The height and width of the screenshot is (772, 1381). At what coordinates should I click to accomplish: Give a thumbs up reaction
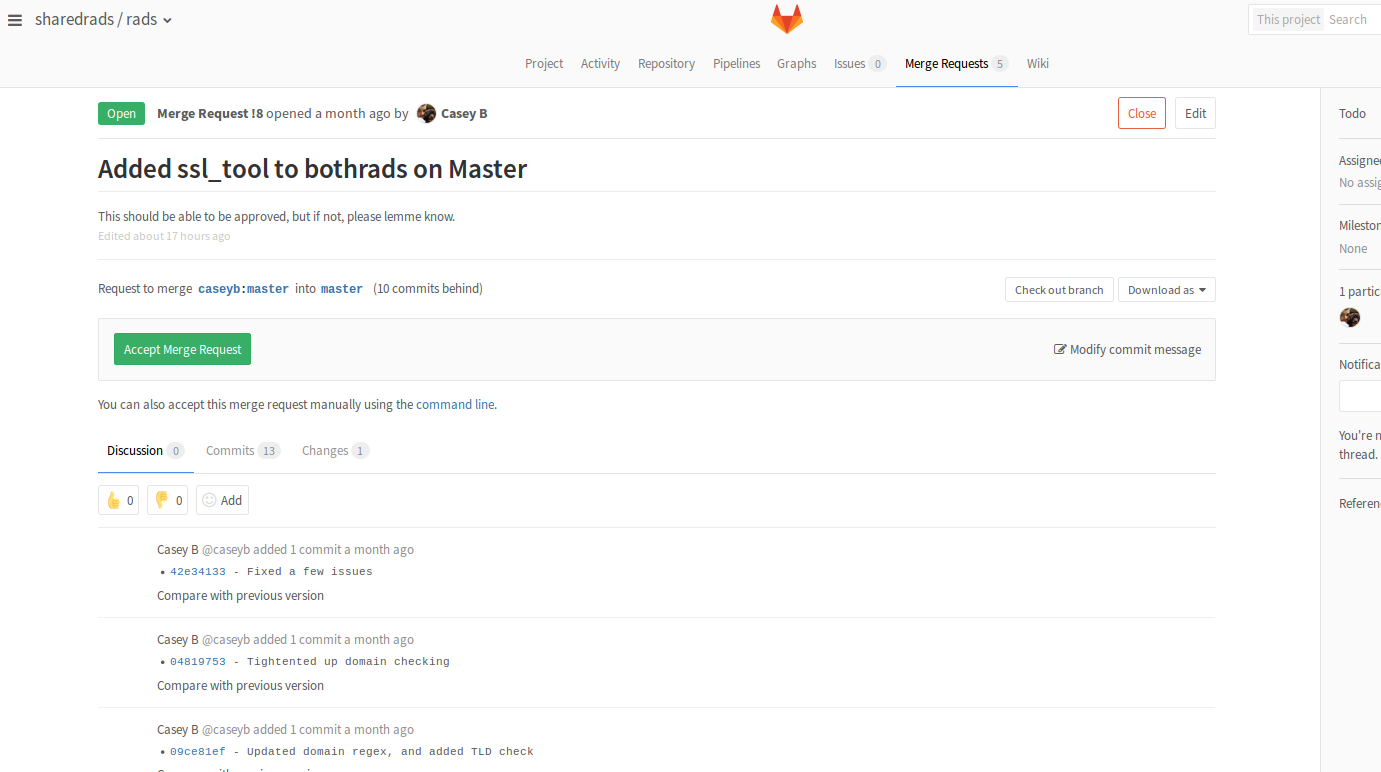tap(118, 500)
